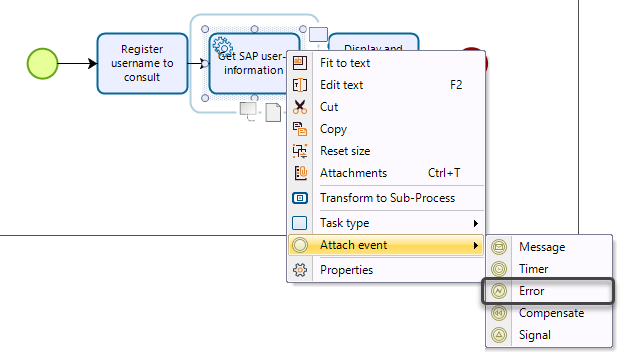Click the grey annotation shape icon below task
This screenshot has height=361, width=628.
248,111
